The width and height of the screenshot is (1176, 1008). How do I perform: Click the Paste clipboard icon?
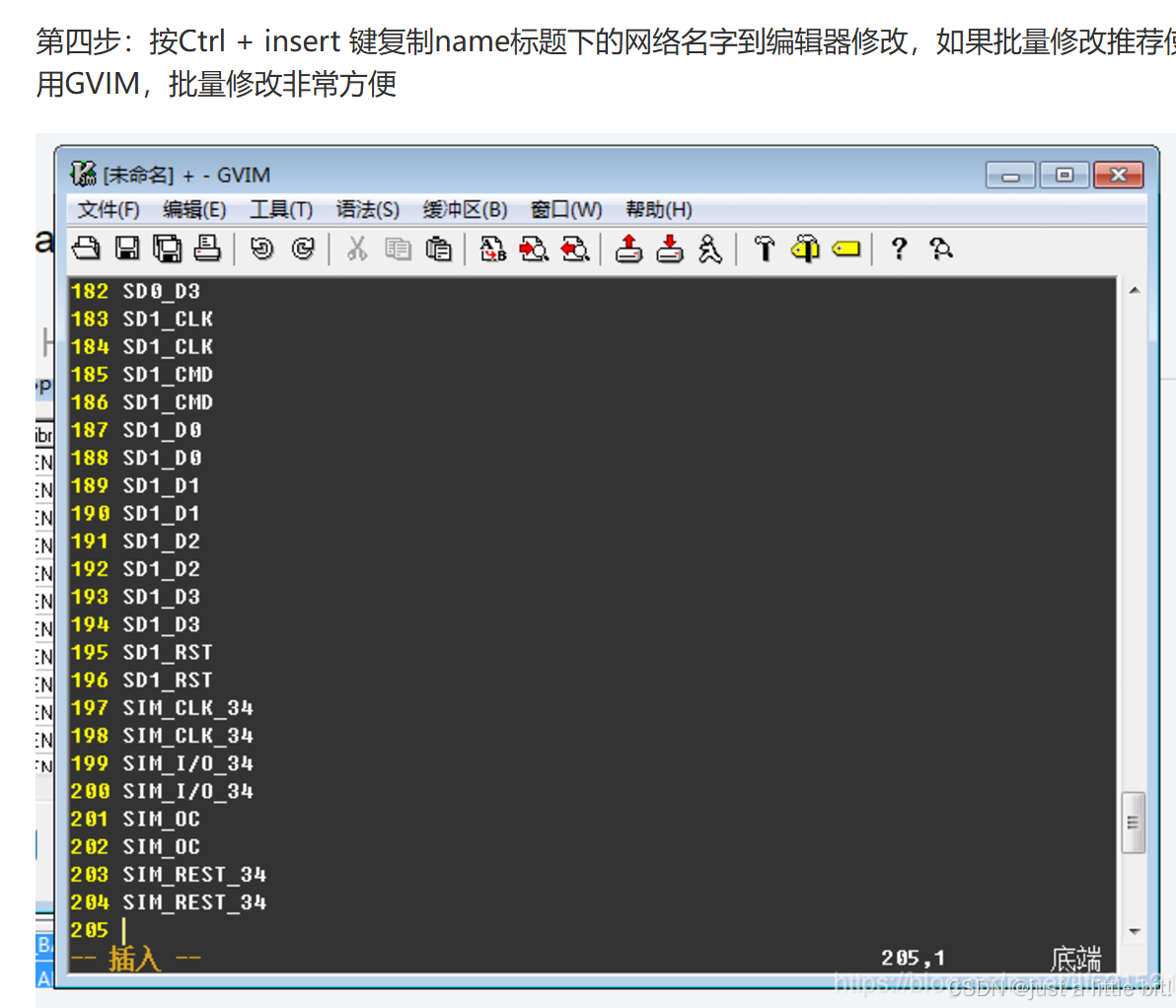coord(438,249)
